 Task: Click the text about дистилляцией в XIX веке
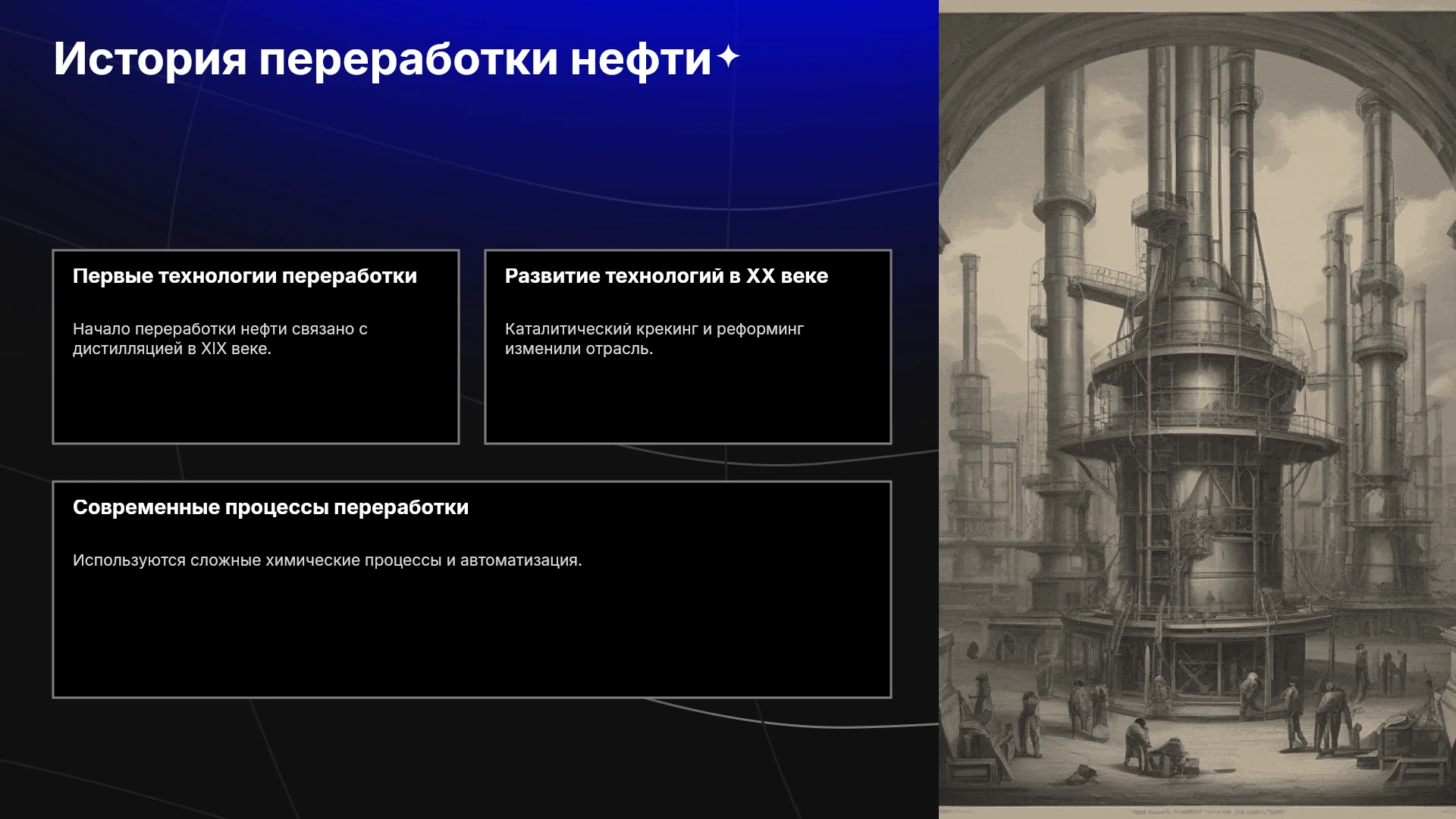tap(220, 339)
